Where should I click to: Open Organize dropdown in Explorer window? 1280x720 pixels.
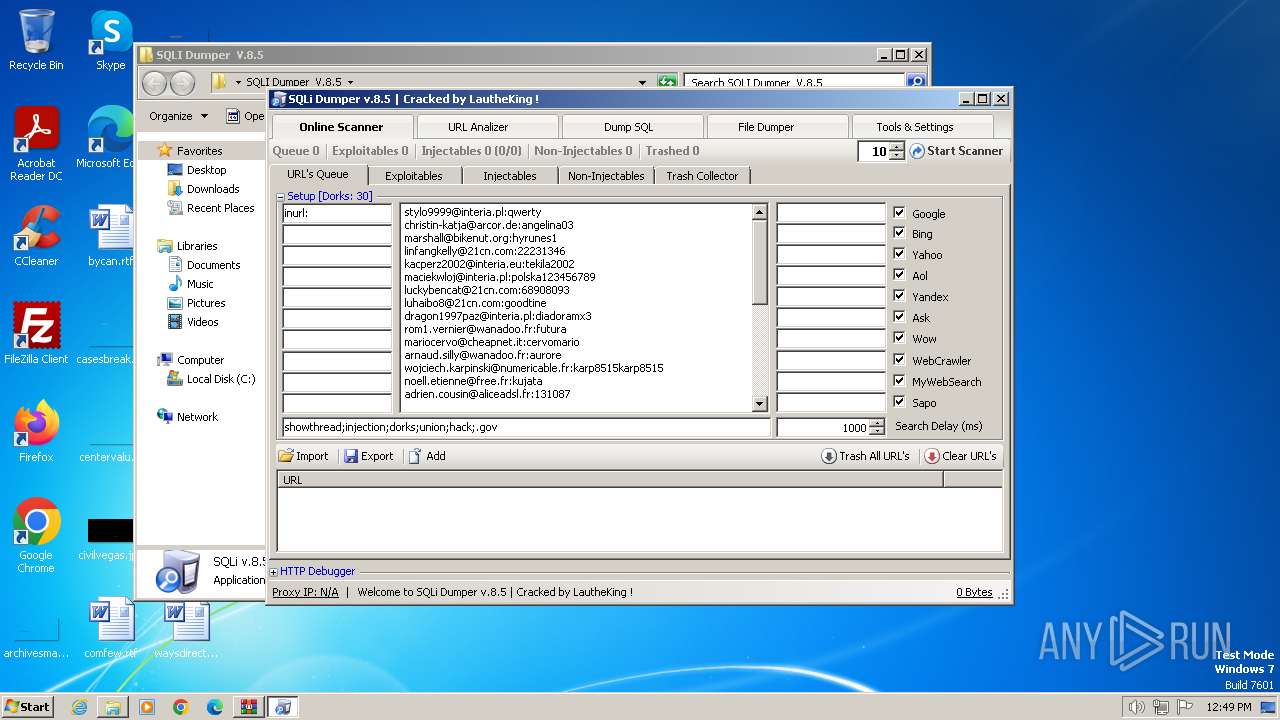[x=178, y=116]
